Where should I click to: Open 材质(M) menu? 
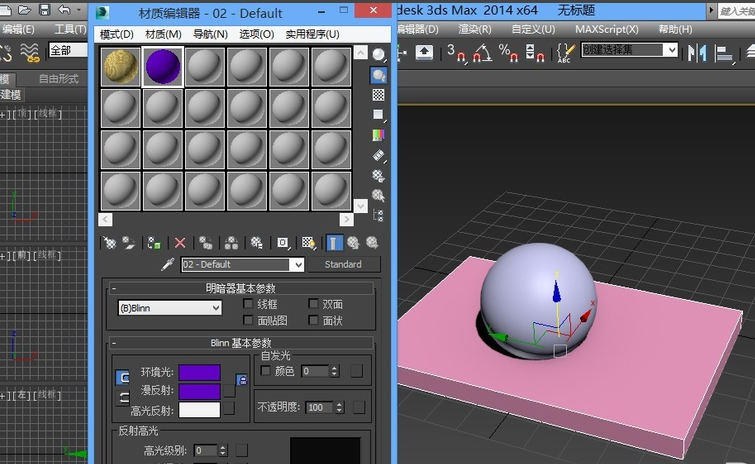click(x=163, y=34)
